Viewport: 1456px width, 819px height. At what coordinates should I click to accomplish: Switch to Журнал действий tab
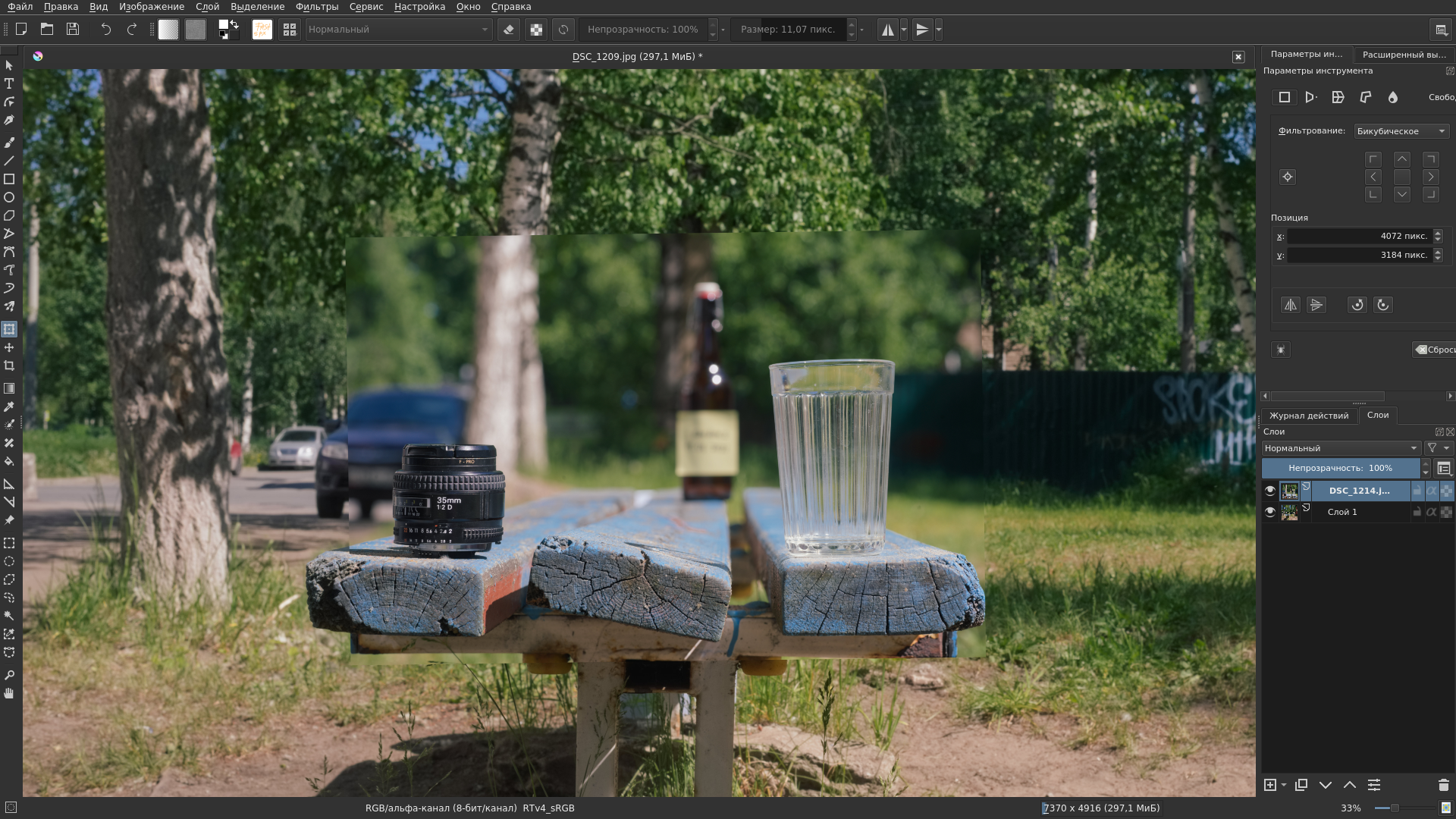(1309, 416)
